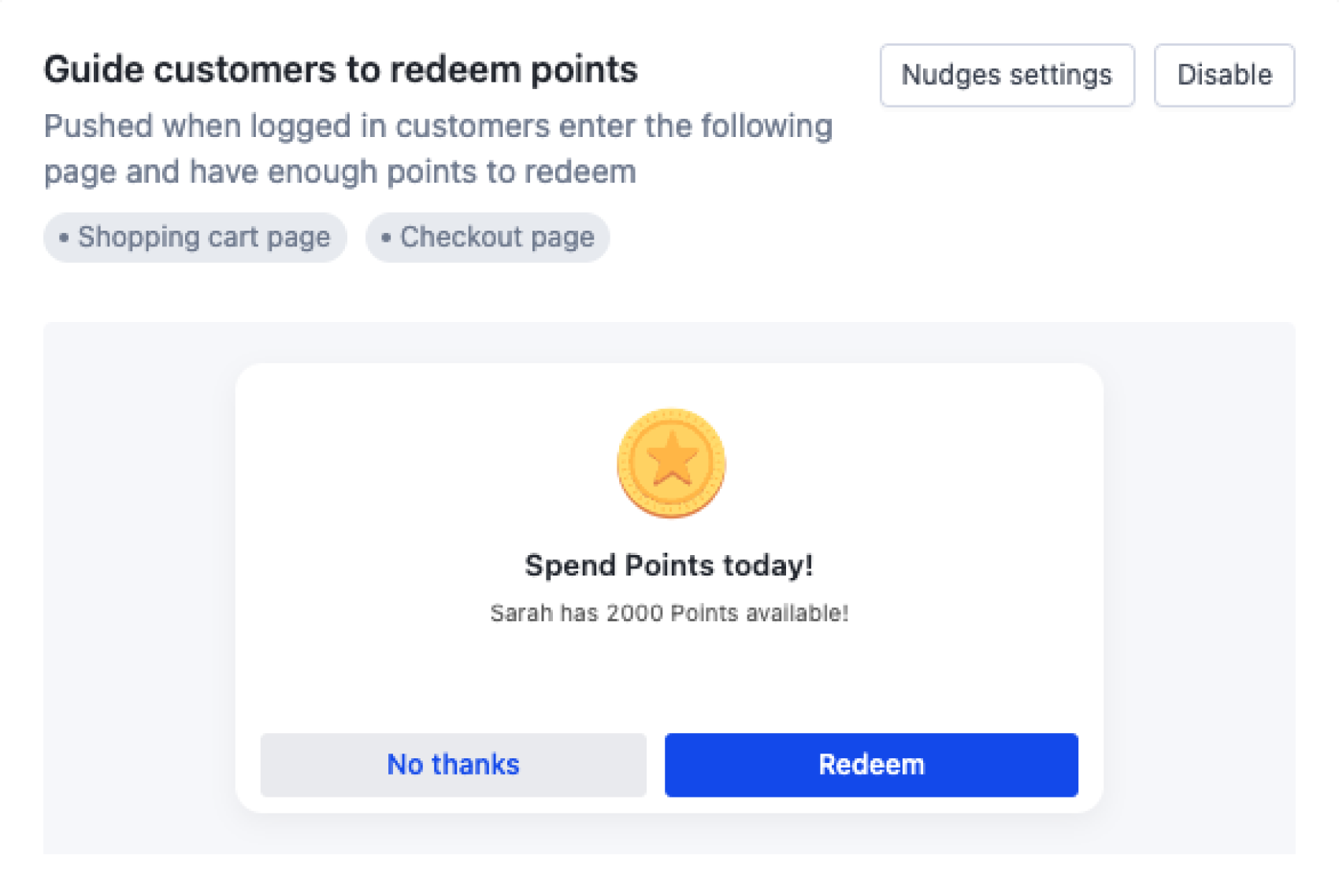
Task: Click '2000 Points available!' in the preview
Action: pyautogui.click(x=727, y=613)
